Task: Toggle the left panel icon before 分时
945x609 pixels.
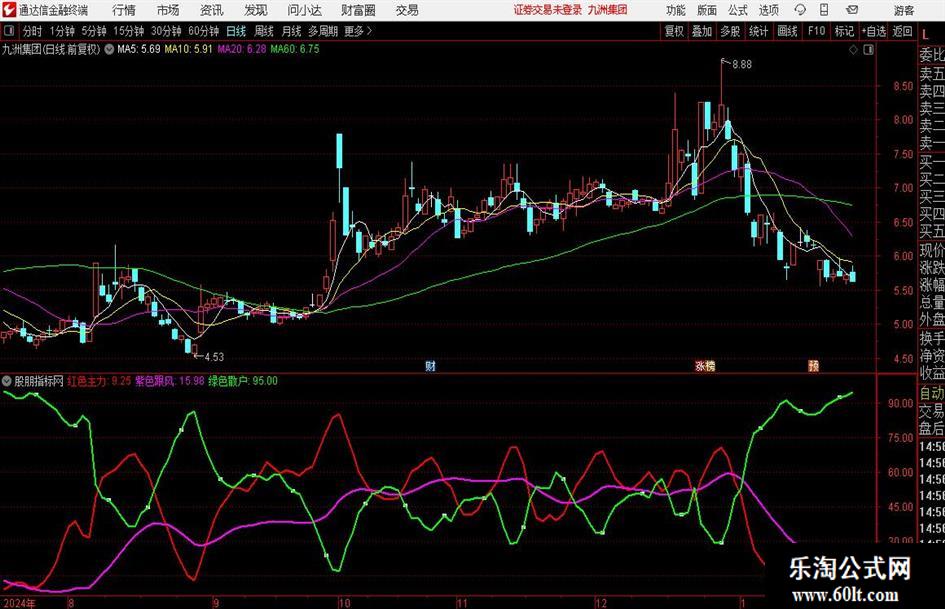Action: pos(9,31)
